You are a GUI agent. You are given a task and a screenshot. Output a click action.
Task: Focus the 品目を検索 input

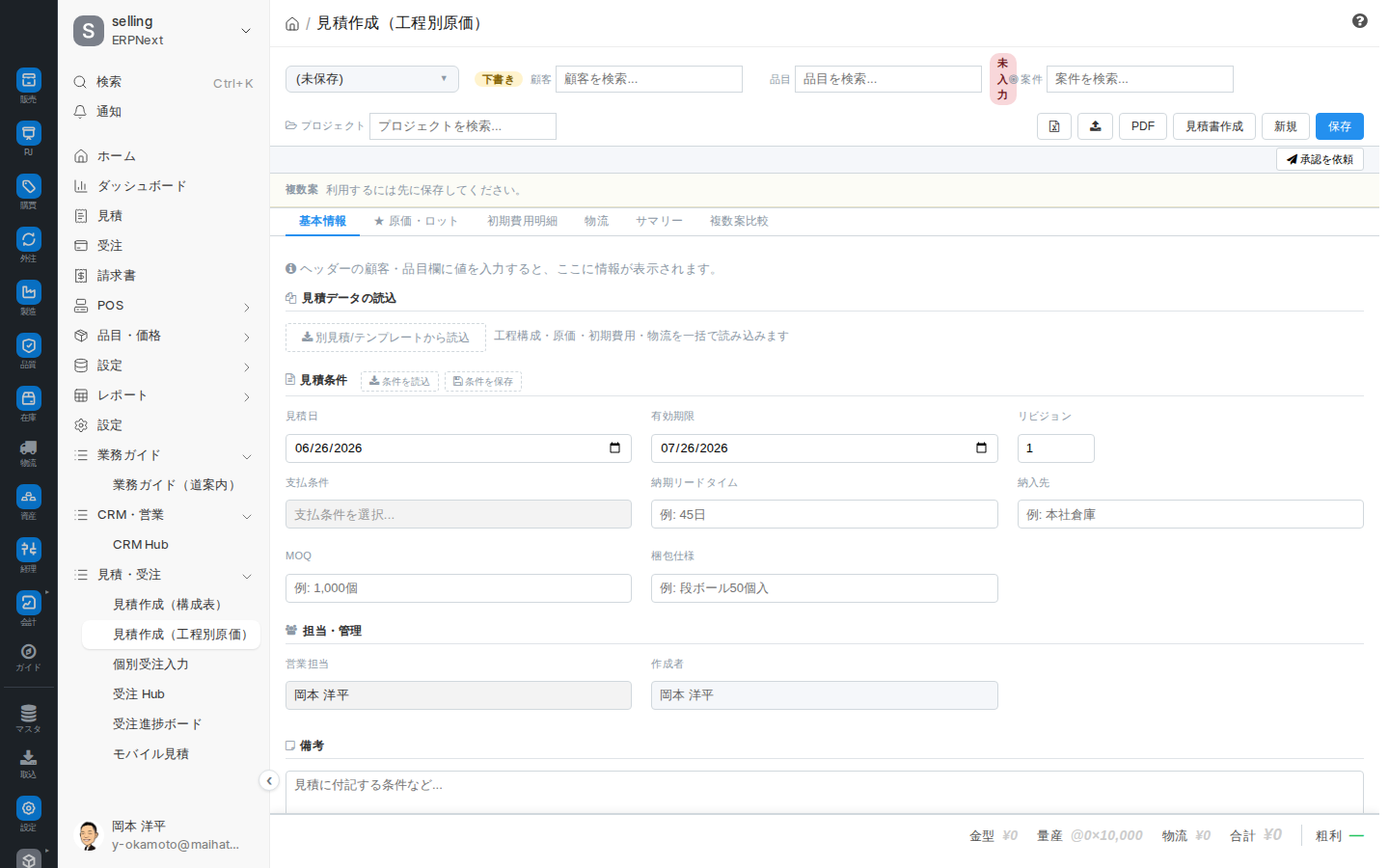tap(888, 79)
